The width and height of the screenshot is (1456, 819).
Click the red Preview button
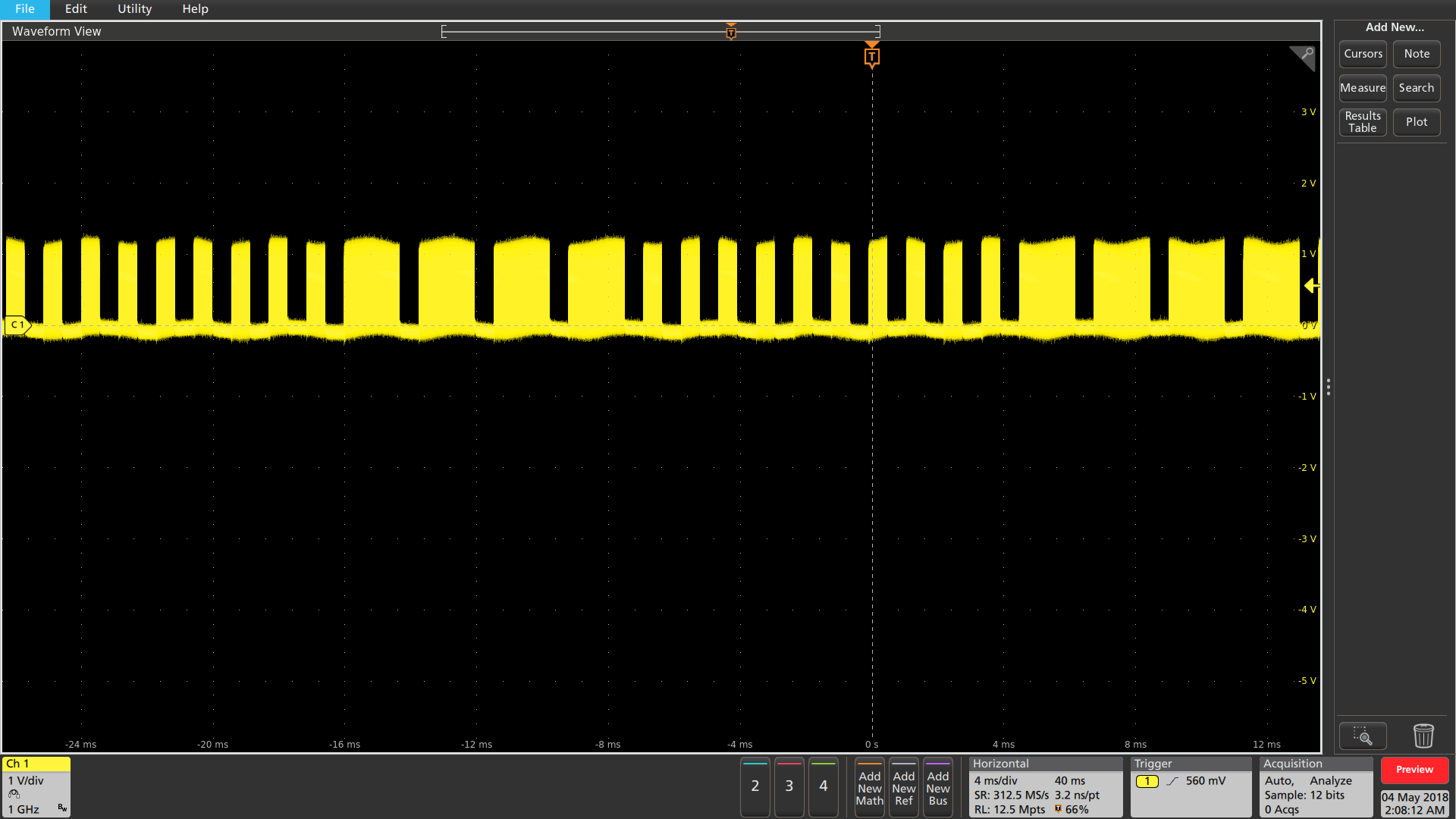(1415, 770)
